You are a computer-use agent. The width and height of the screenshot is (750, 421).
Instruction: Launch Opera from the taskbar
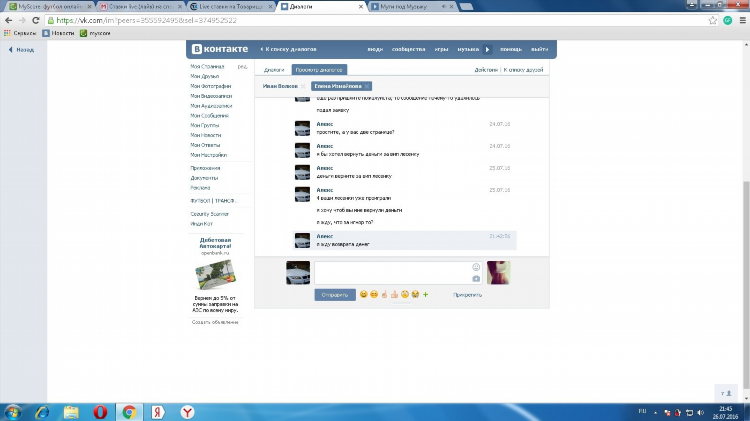pyautogui.click(x=100, y=412)
